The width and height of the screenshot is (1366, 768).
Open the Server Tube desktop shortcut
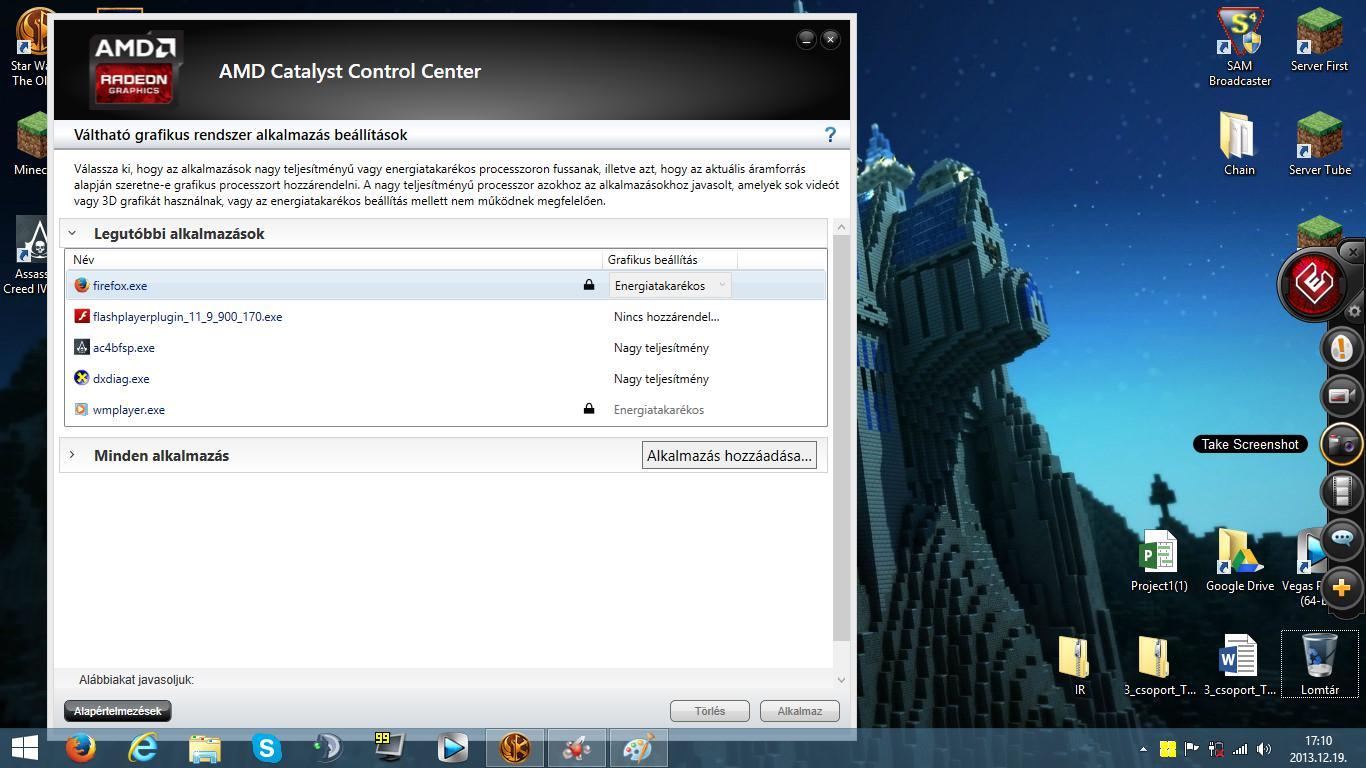coord(1319,144)
